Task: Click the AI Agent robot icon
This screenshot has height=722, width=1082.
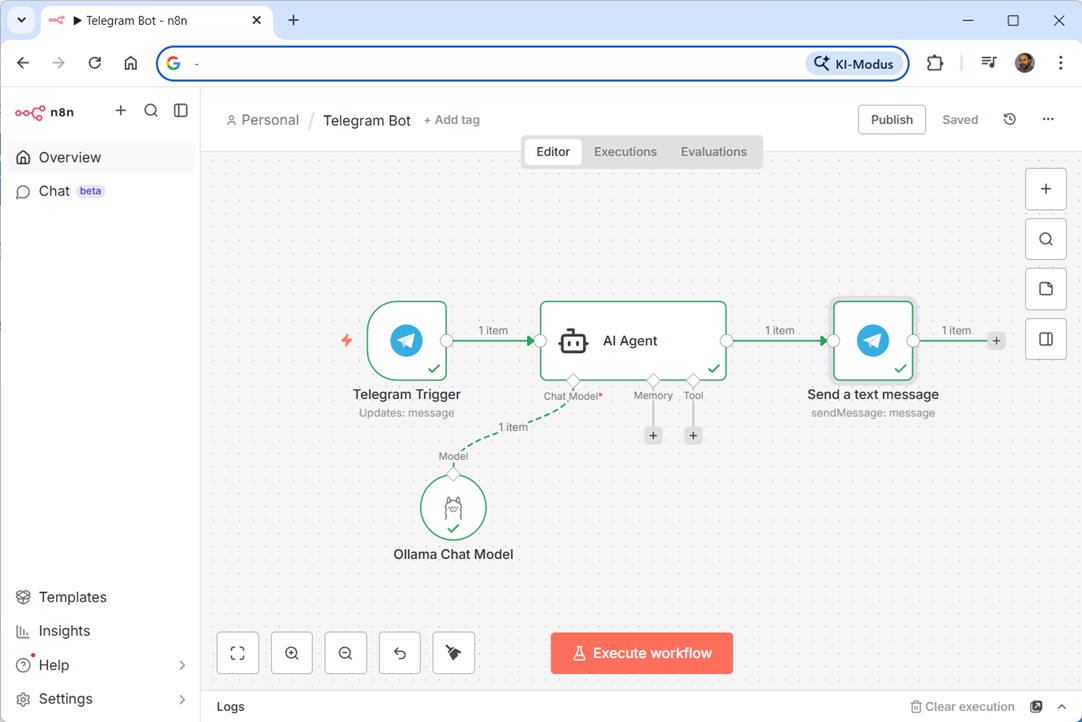Action: tap(573, 341)
